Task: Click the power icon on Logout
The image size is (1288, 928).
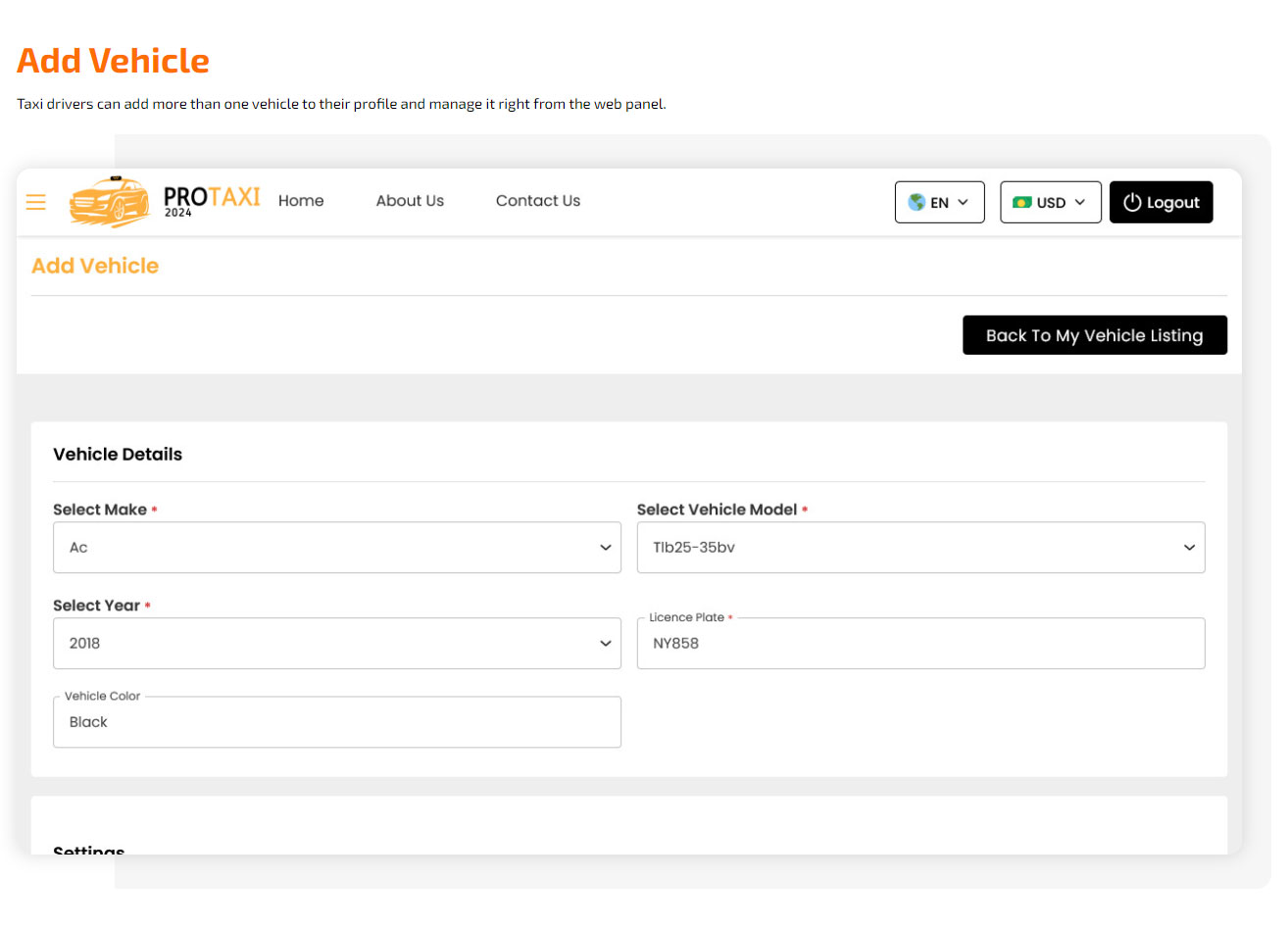Action: point(1132,202)
